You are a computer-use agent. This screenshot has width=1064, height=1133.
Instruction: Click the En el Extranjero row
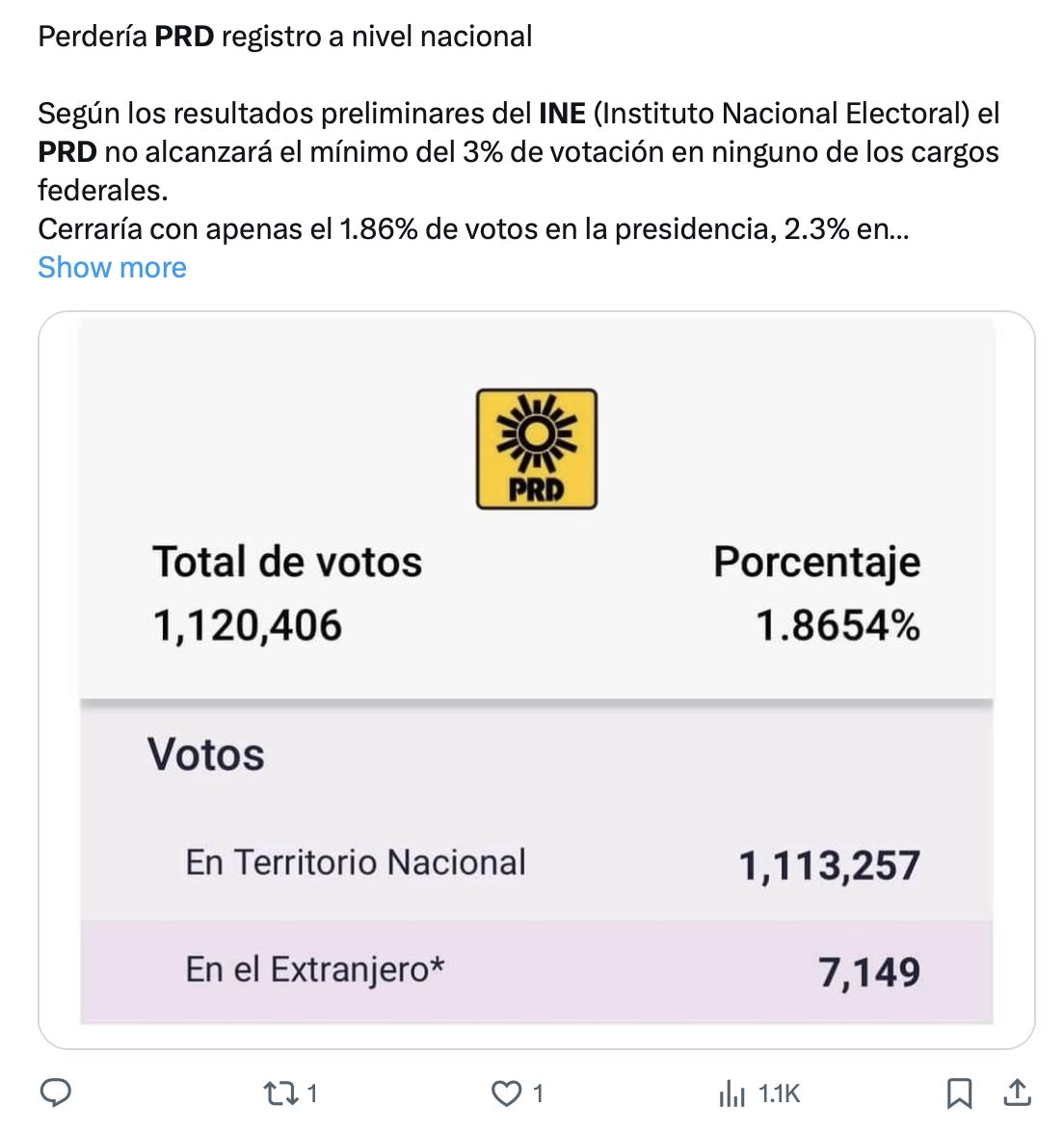tap(536, 970)
